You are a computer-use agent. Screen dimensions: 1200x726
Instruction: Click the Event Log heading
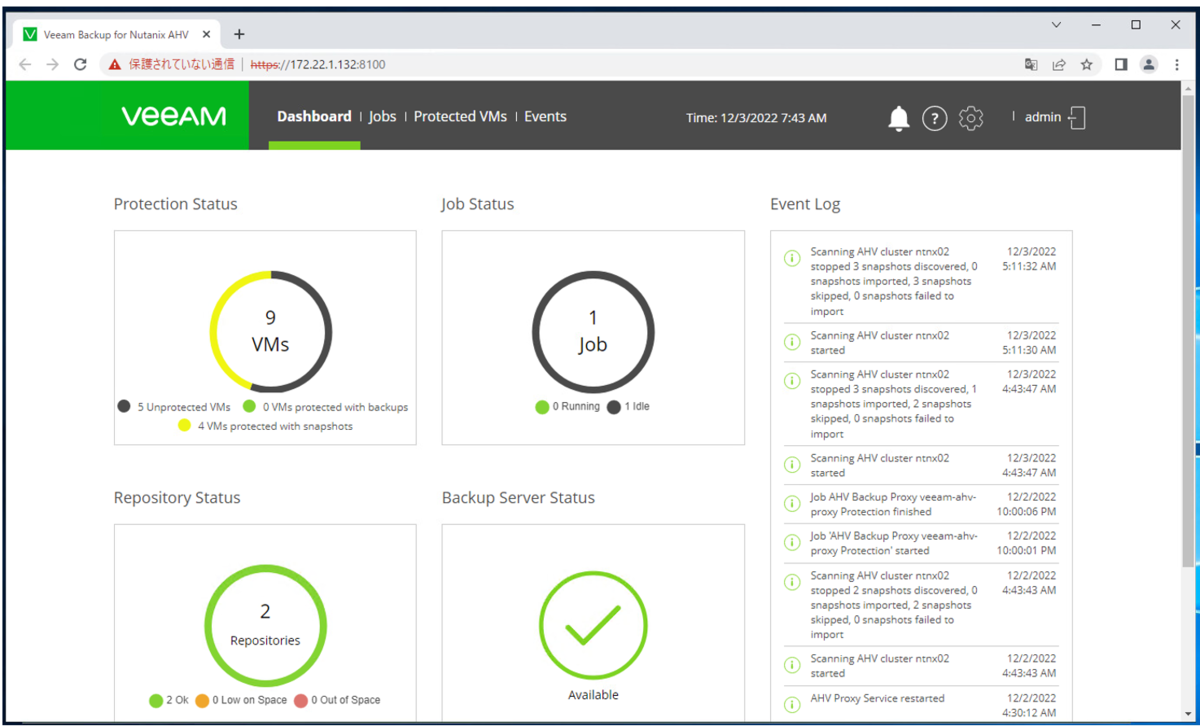tap(805, 204)
